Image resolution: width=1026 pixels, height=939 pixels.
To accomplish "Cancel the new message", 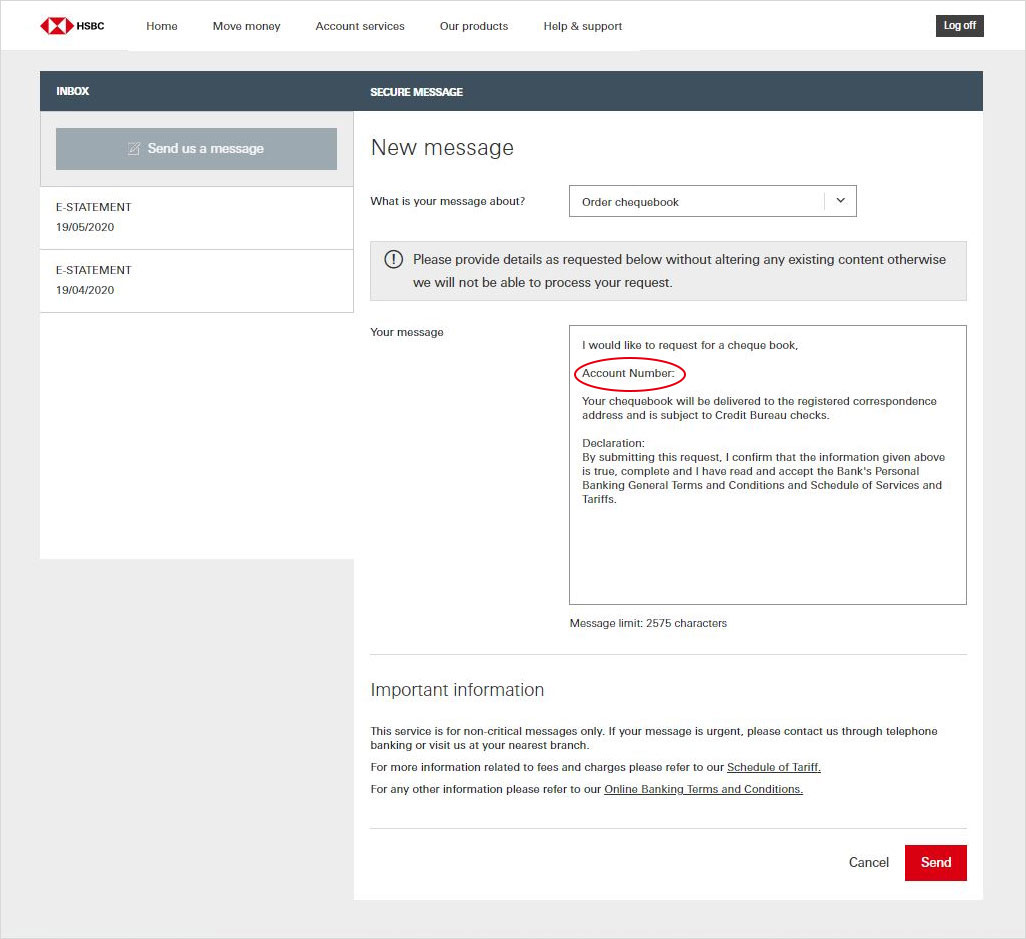I will tap(868, 862).
